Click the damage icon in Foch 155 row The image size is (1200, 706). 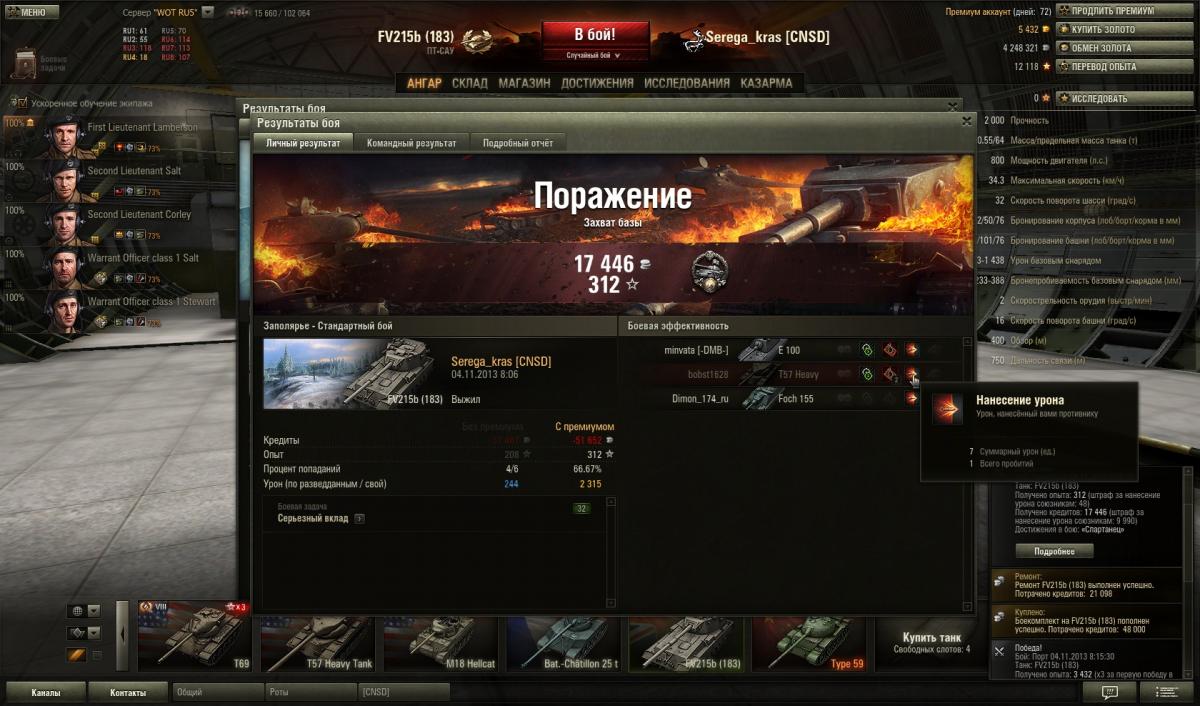point(912,398)
